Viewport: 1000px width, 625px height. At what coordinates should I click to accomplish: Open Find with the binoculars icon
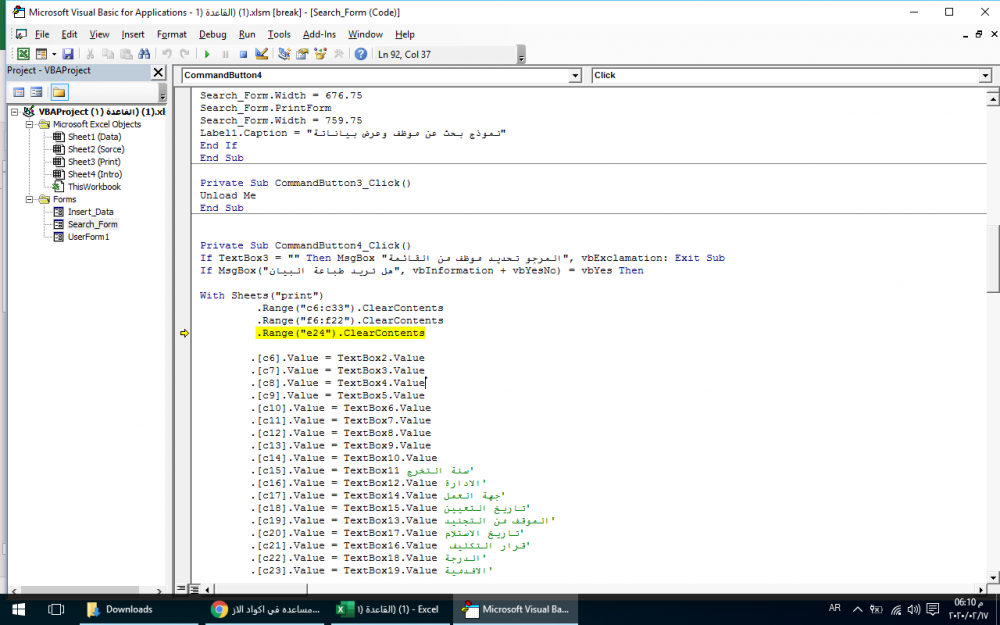click(x=144, y=54)
